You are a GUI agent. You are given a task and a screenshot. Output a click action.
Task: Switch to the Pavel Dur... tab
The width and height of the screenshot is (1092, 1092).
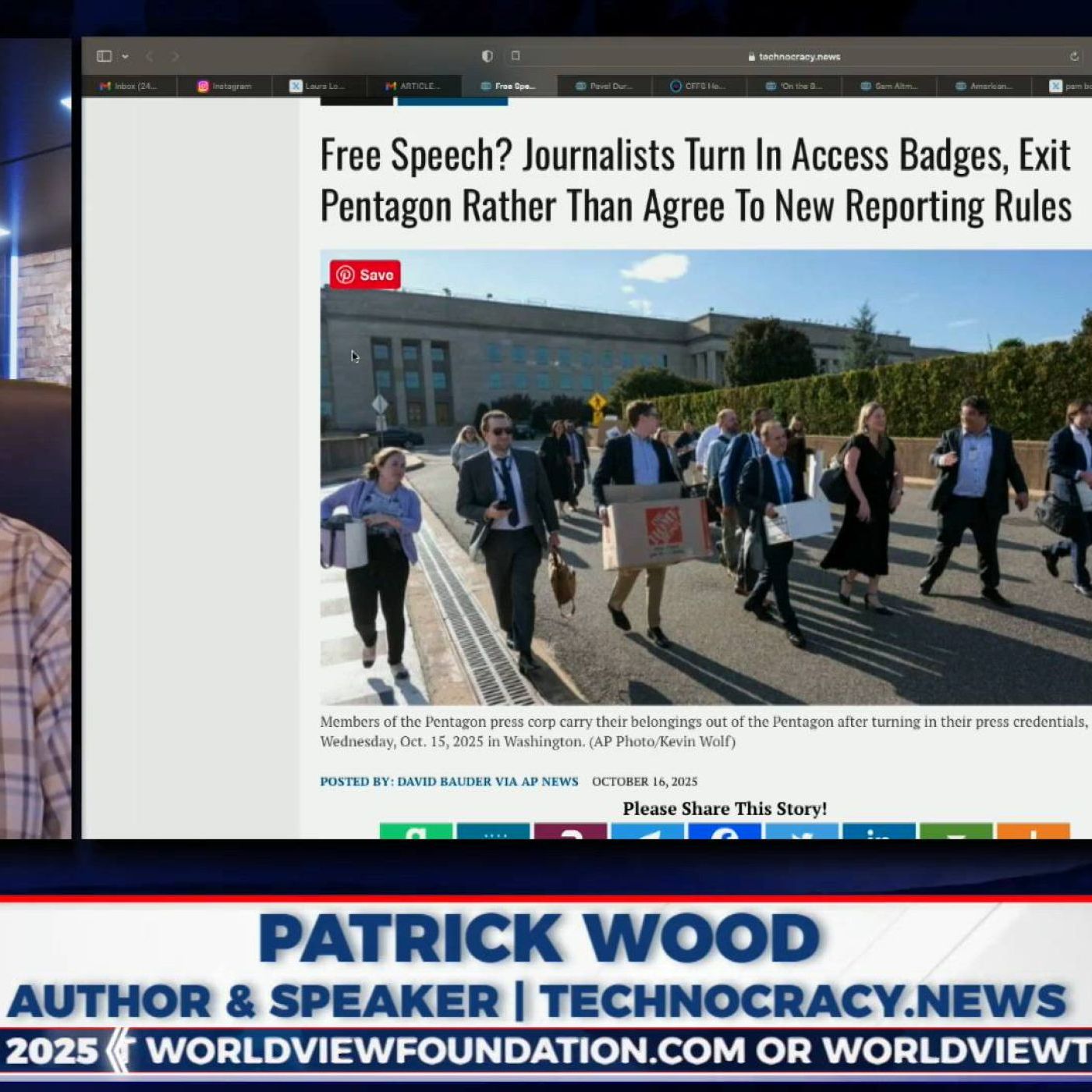click(604, 86)
